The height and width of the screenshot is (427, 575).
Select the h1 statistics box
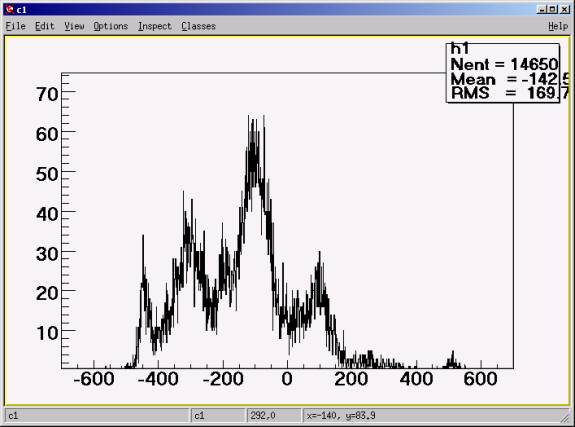click(x=503, y=73)
